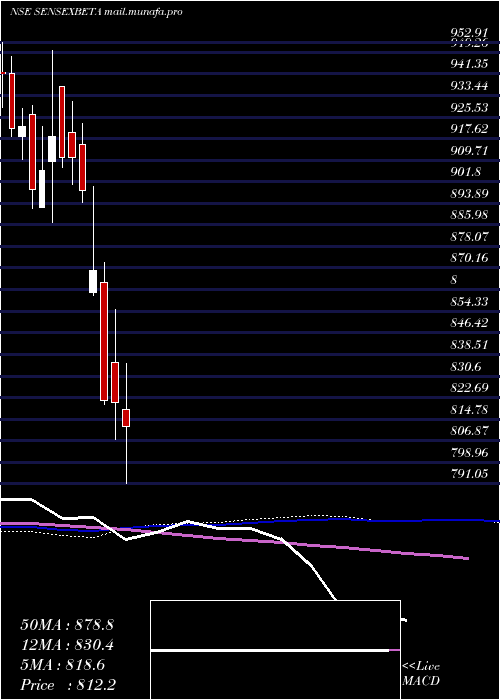The image size is (500, 700).
Task: Click the 822.69 price axis label
Action: [x=469, y=387]
